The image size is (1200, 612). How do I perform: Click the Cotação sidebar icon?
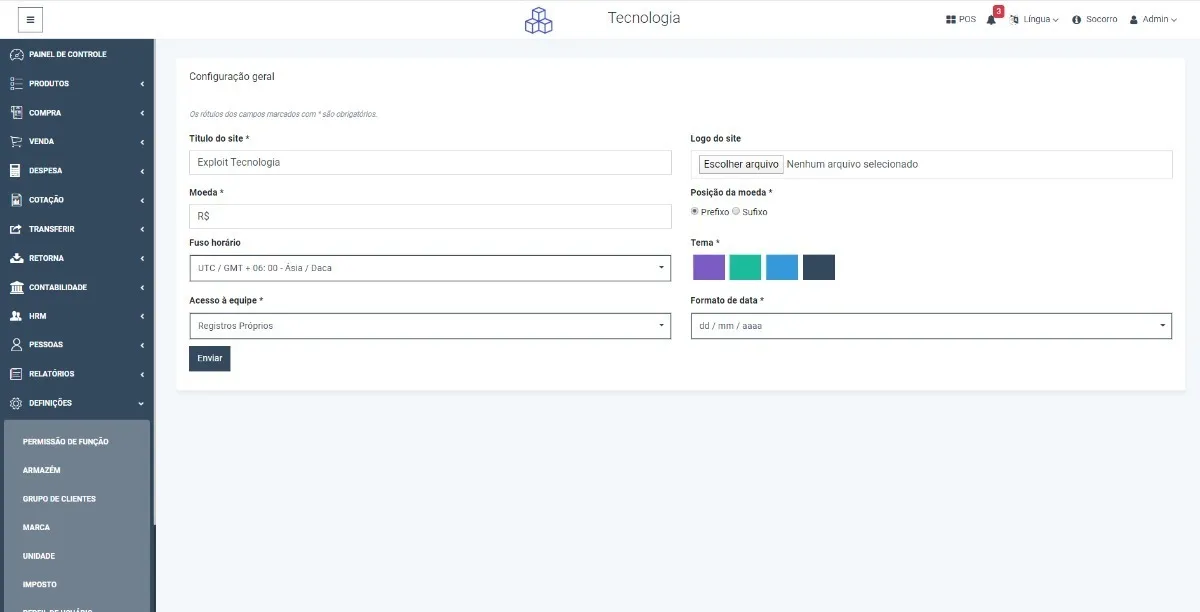pyautogui.click(x=16, y=199)
